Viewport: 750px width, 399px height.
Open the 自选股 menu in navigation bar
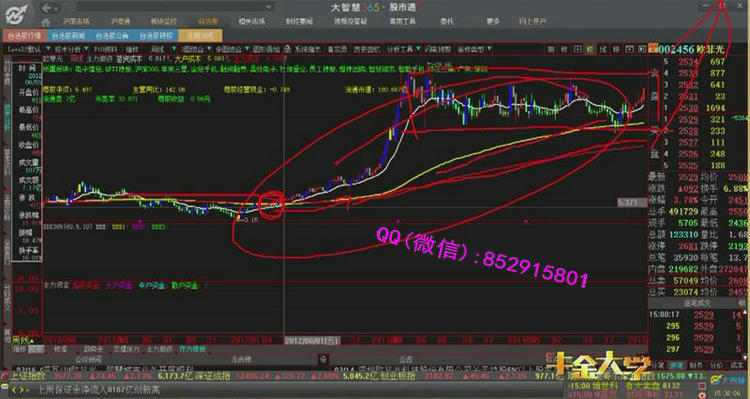pos(208,22)
